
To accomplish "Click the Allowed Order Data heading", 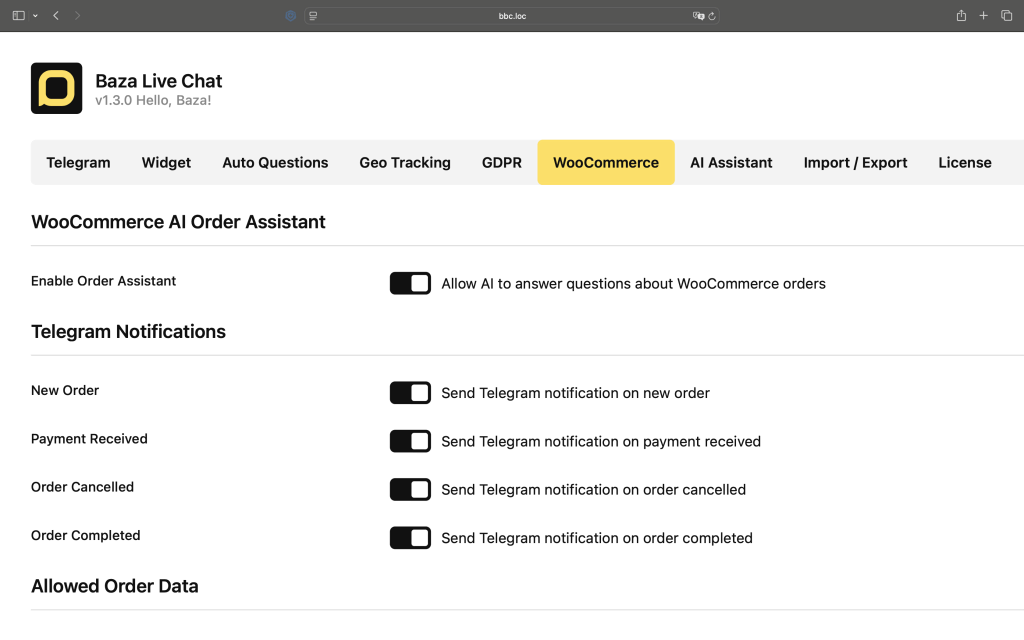I will point(115,586).
